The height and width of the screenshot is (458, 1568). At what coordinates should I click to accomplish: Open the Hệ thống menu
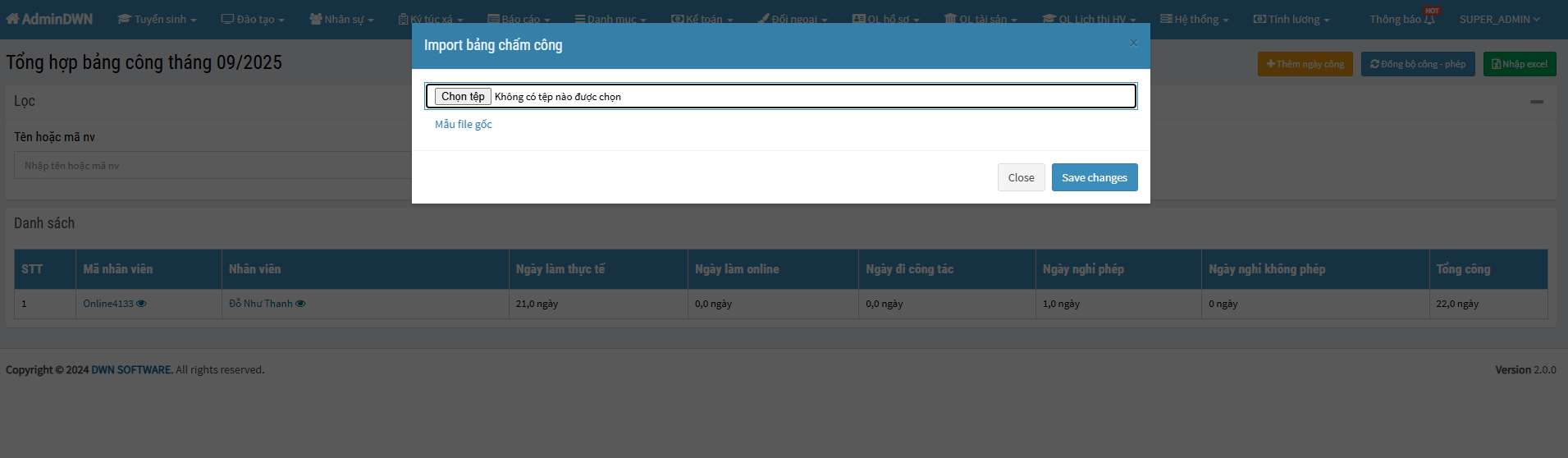click(1194, 19)
